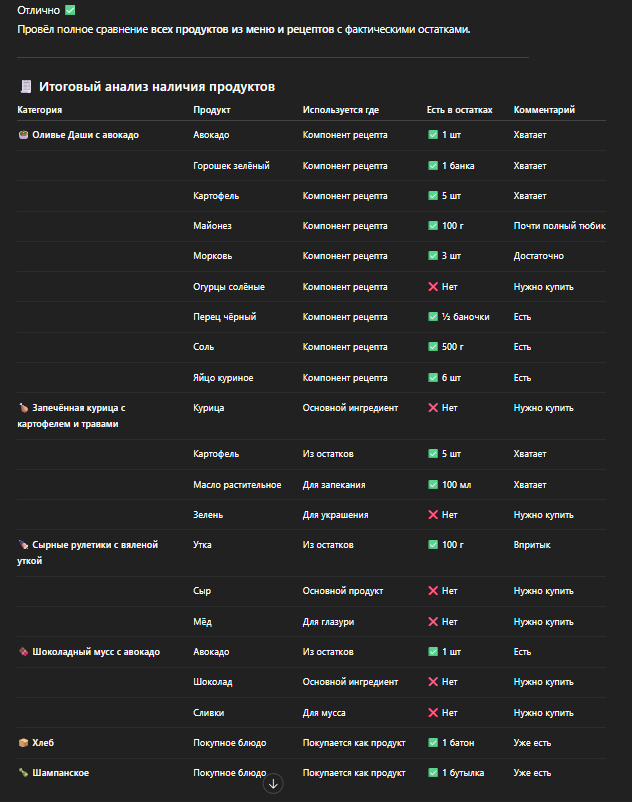Click the Комментарий column header
The width and height of the screenshot is (632, 802).
pyautogui.click(x=544, y=110)
